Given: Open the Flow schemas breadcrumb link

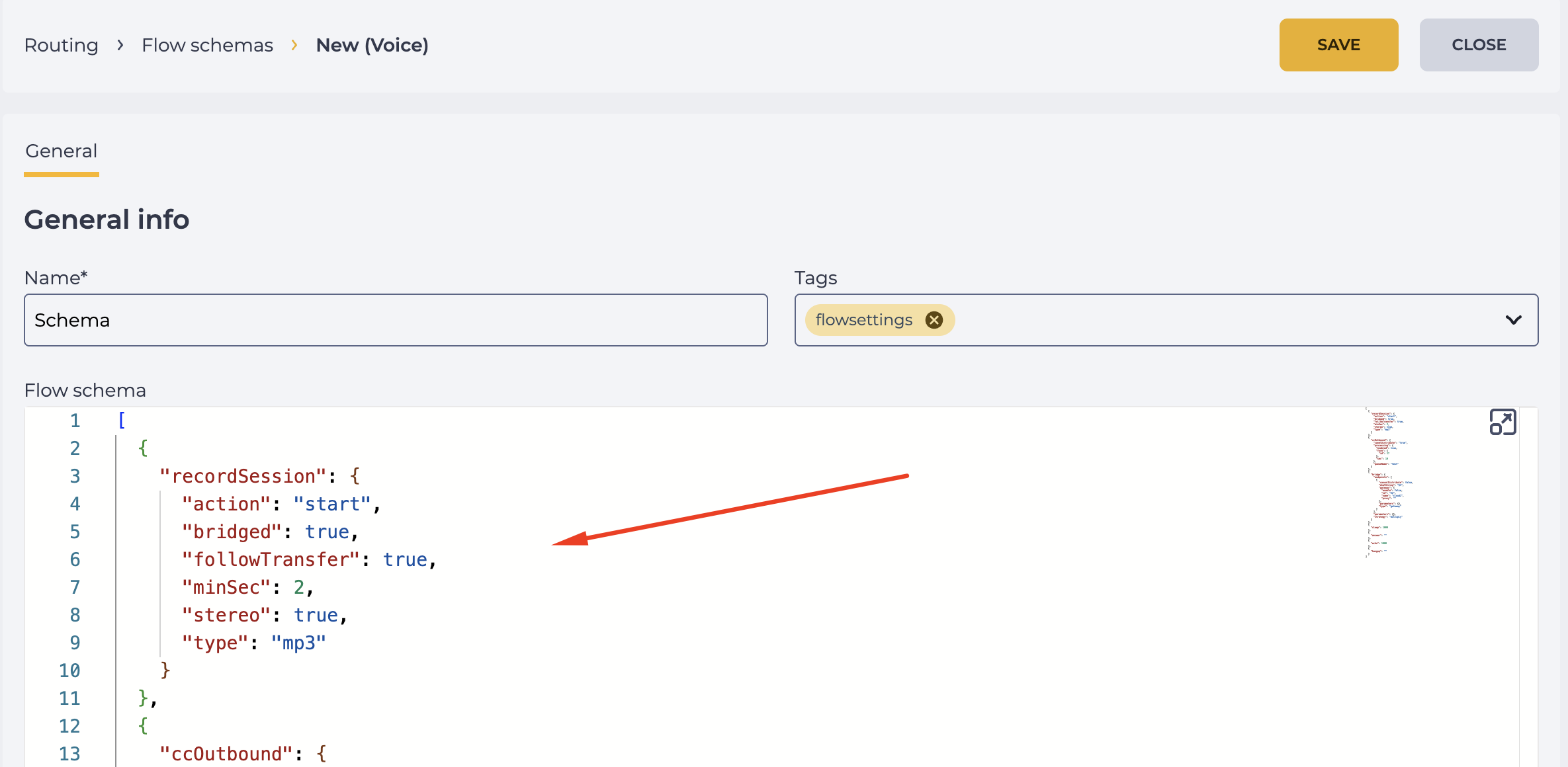Looking at the screenshot, I should coord(207,45).
